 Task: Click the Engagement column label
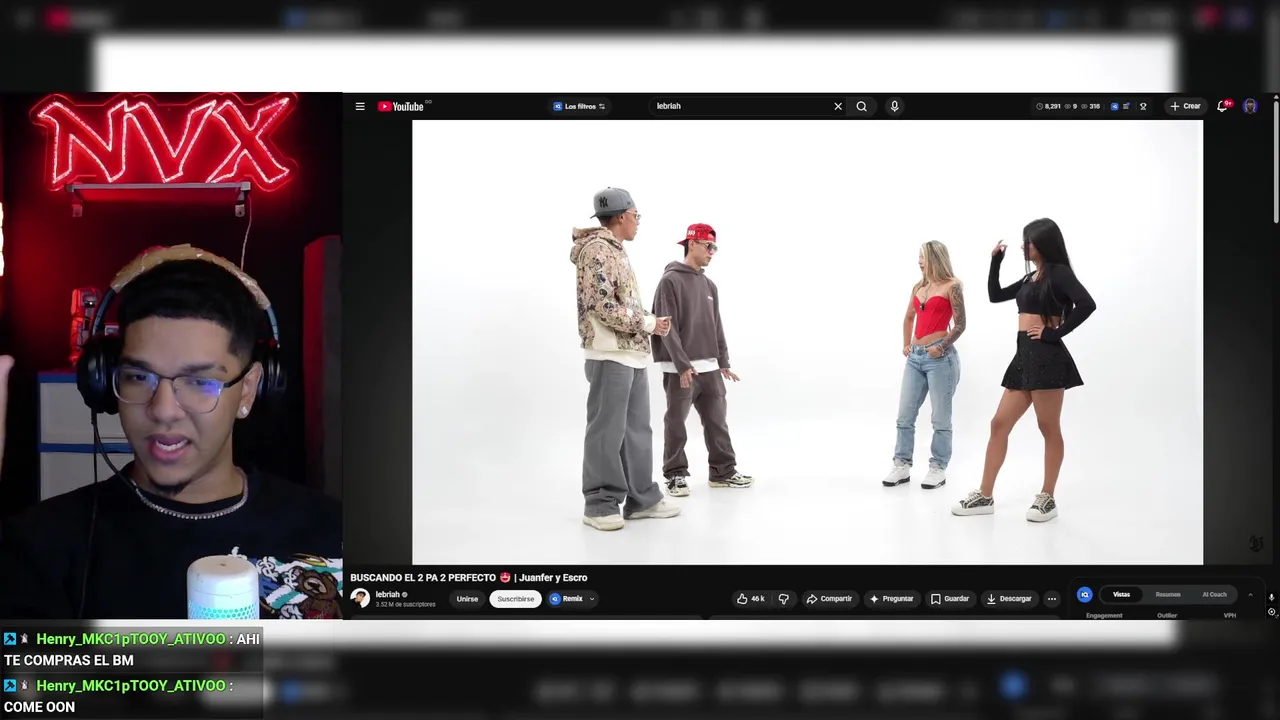tap(1104, 616)
